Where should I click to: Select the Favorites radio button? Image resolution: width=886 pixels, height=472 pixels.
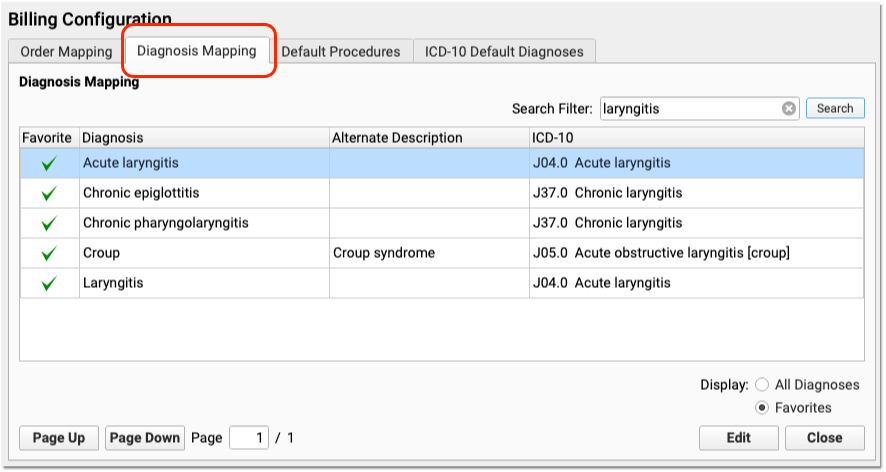click(762, 408)
